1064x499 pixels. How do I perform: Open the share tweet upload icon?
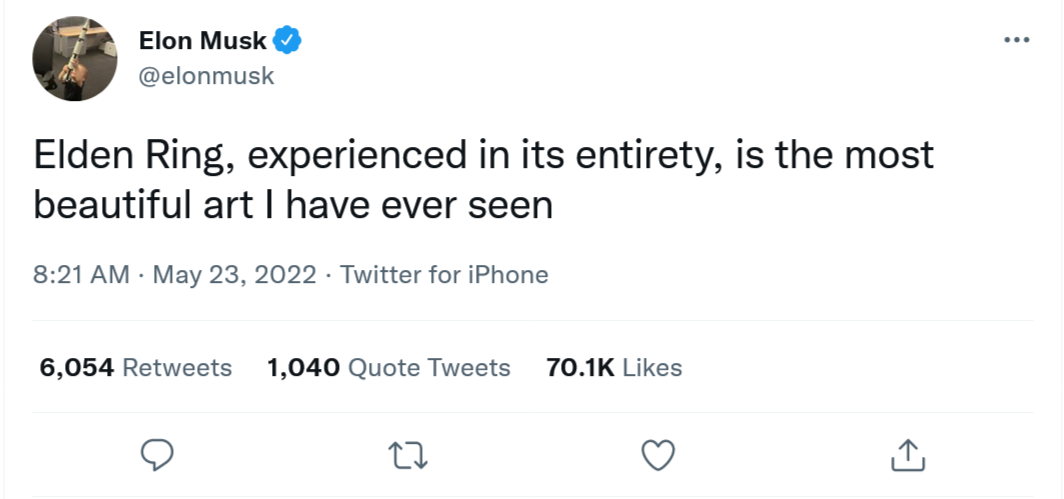click(908, 455)
